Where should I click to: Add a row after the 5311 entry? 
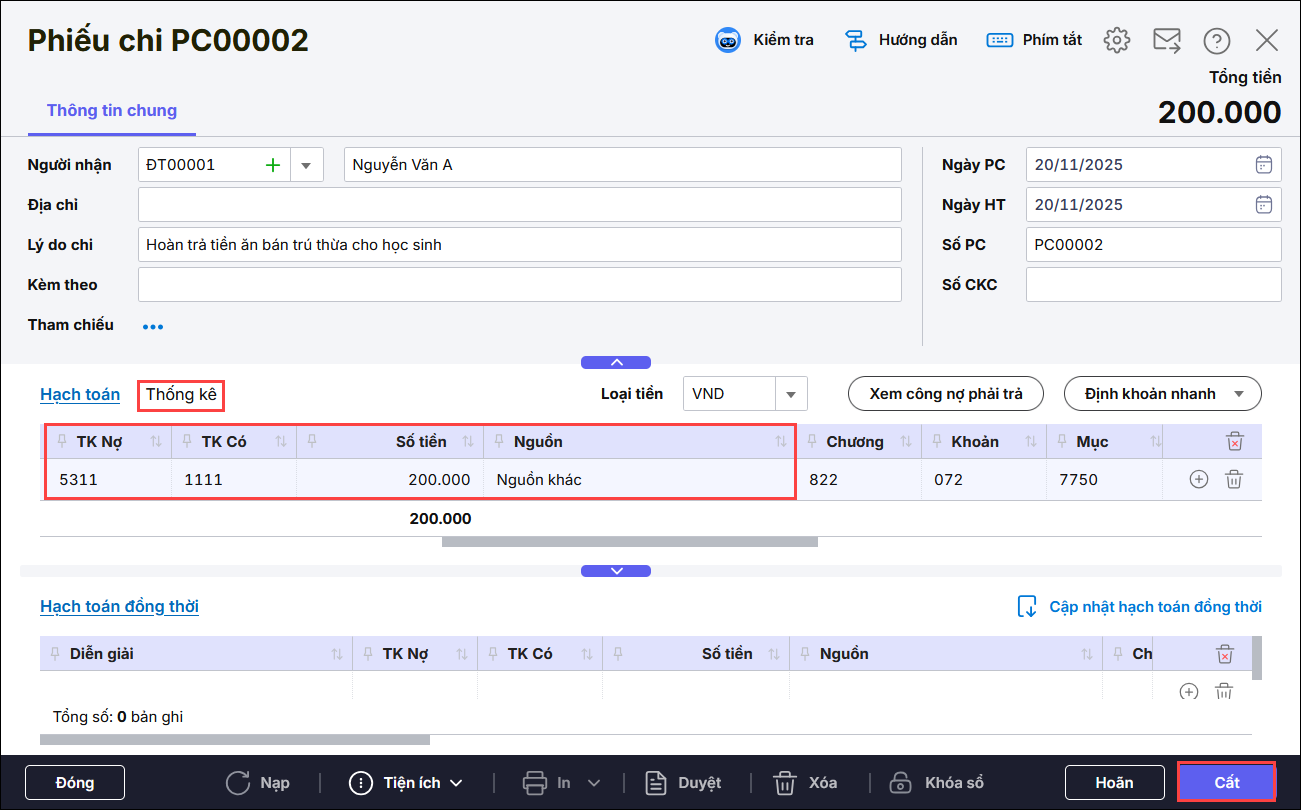[1198, 479]
